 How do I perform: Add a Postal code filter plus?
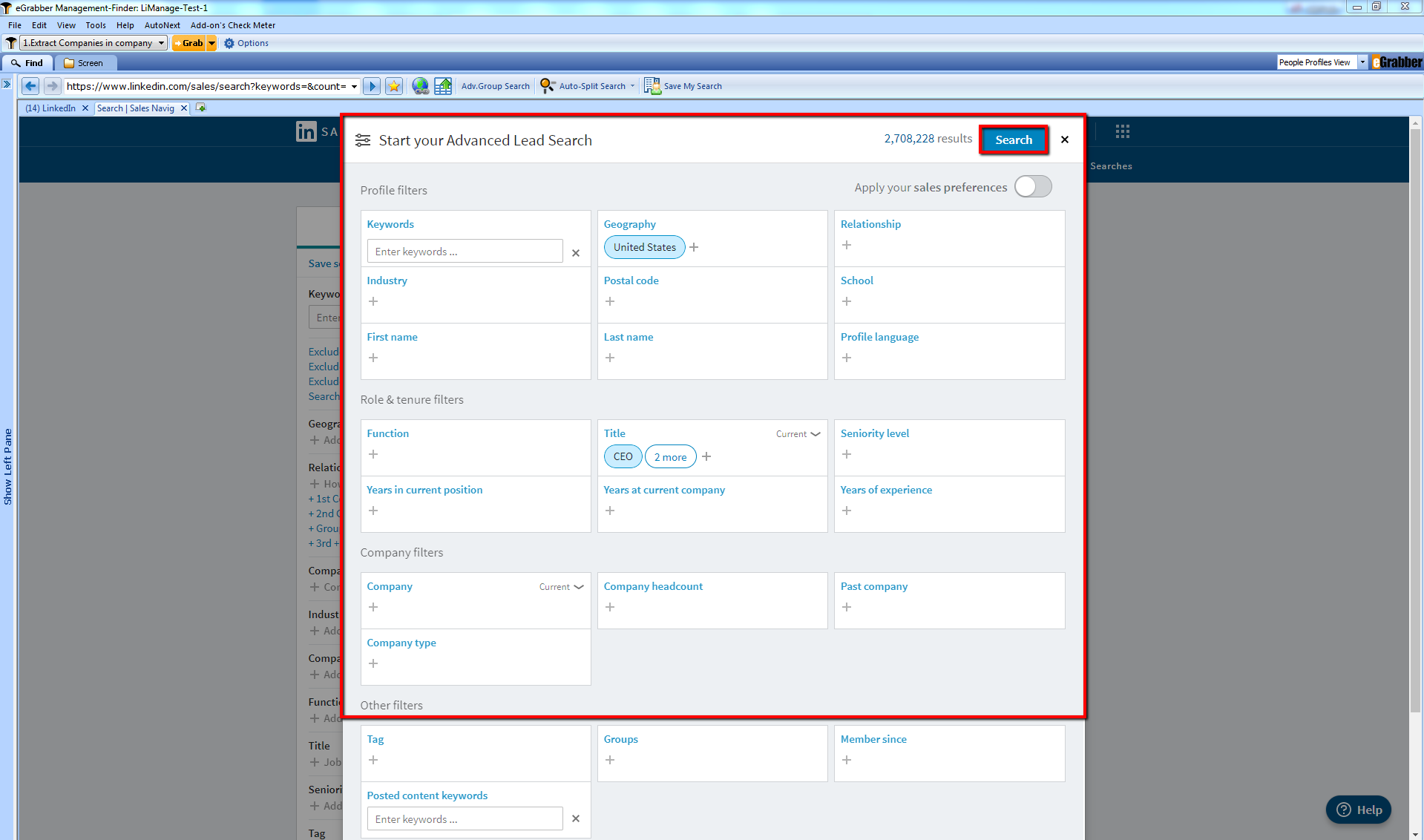(610, 301)
